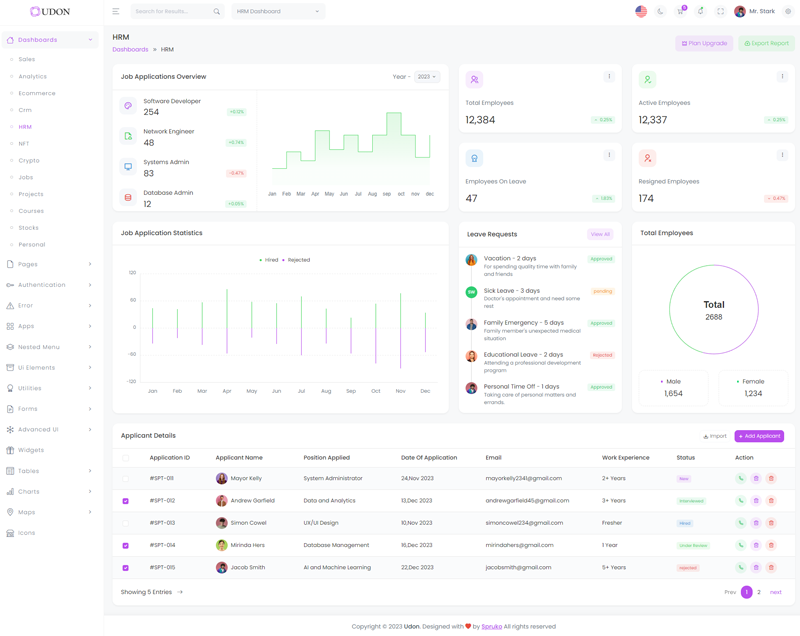Expand the Authentication sidebar menu

(x=50, y=285)
